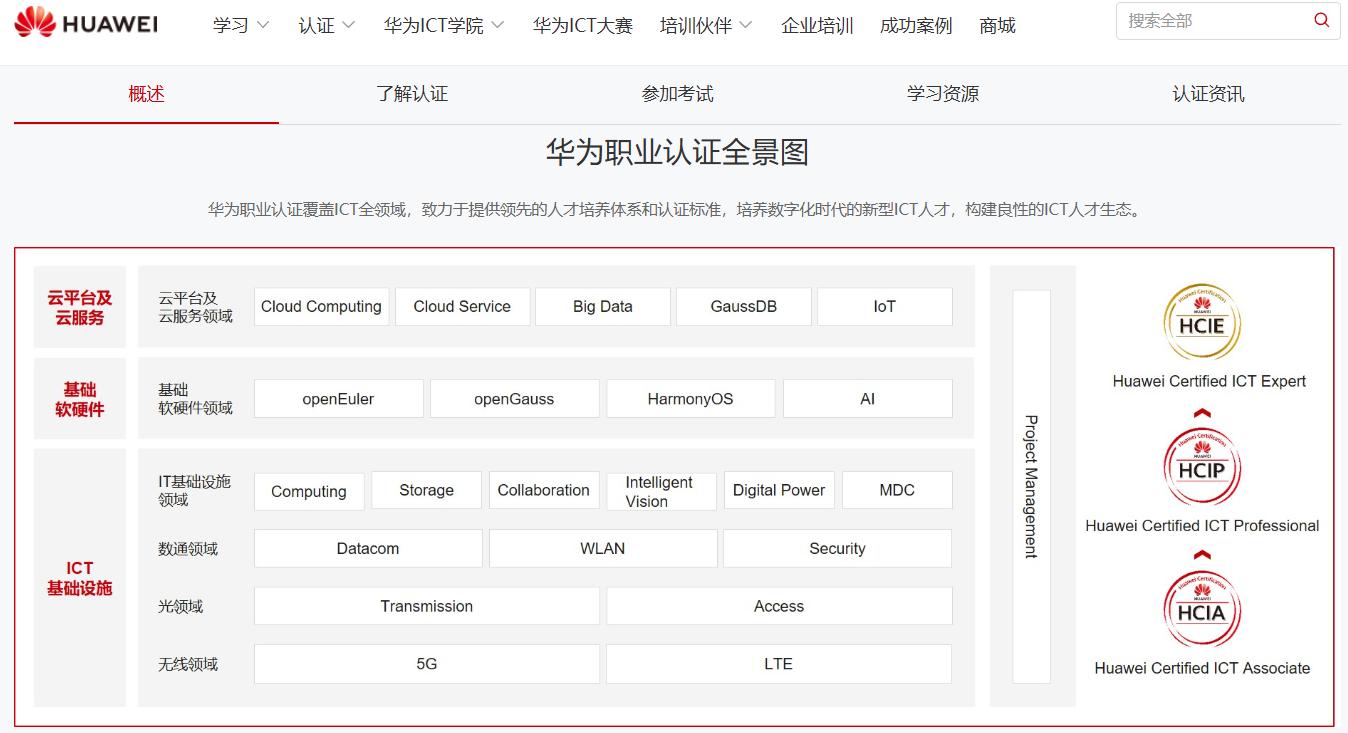Open the 华为ICT学院 dropdown

click(x=444, y=26)
